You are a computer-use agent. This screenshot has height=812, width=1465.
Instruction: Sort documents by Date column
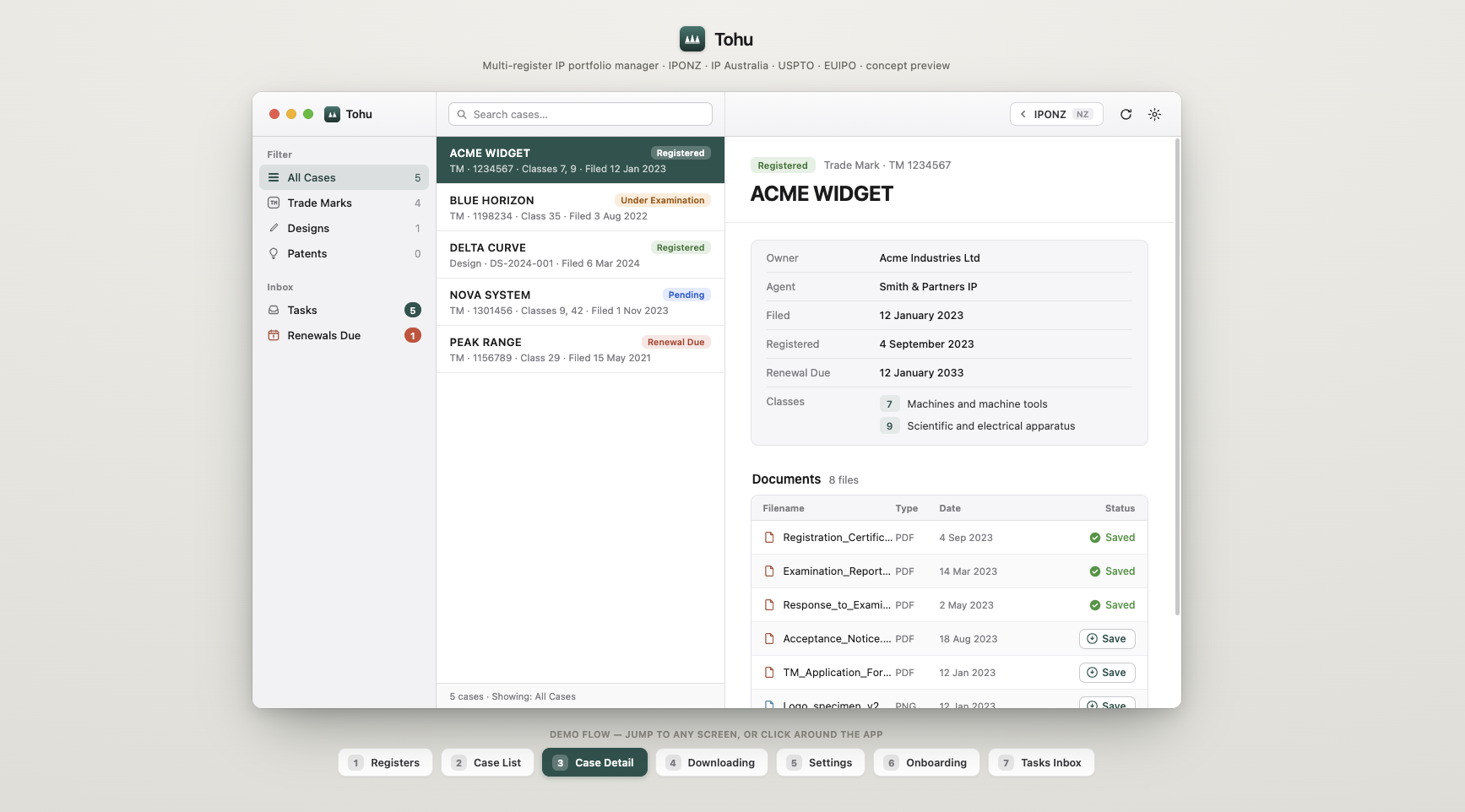click(950, 509)
